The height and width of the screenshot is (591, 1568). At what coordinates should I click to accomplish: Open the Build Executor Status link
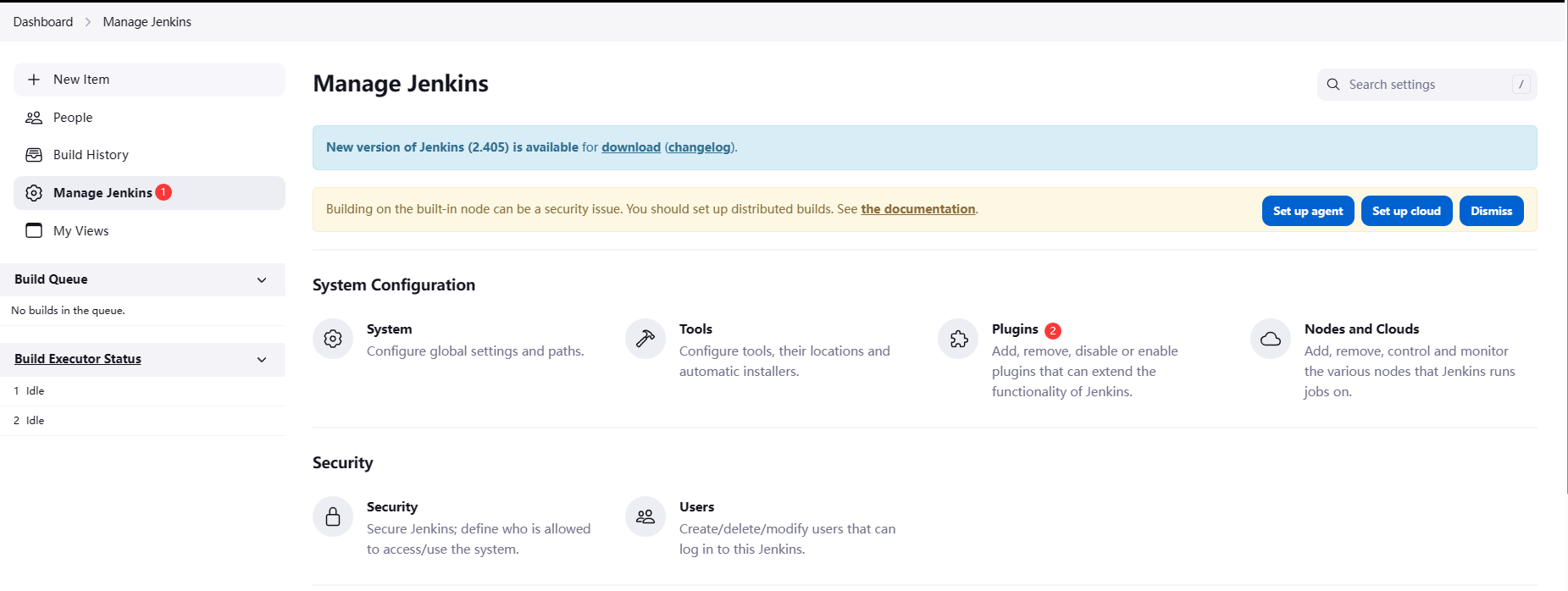coord(78,359)
